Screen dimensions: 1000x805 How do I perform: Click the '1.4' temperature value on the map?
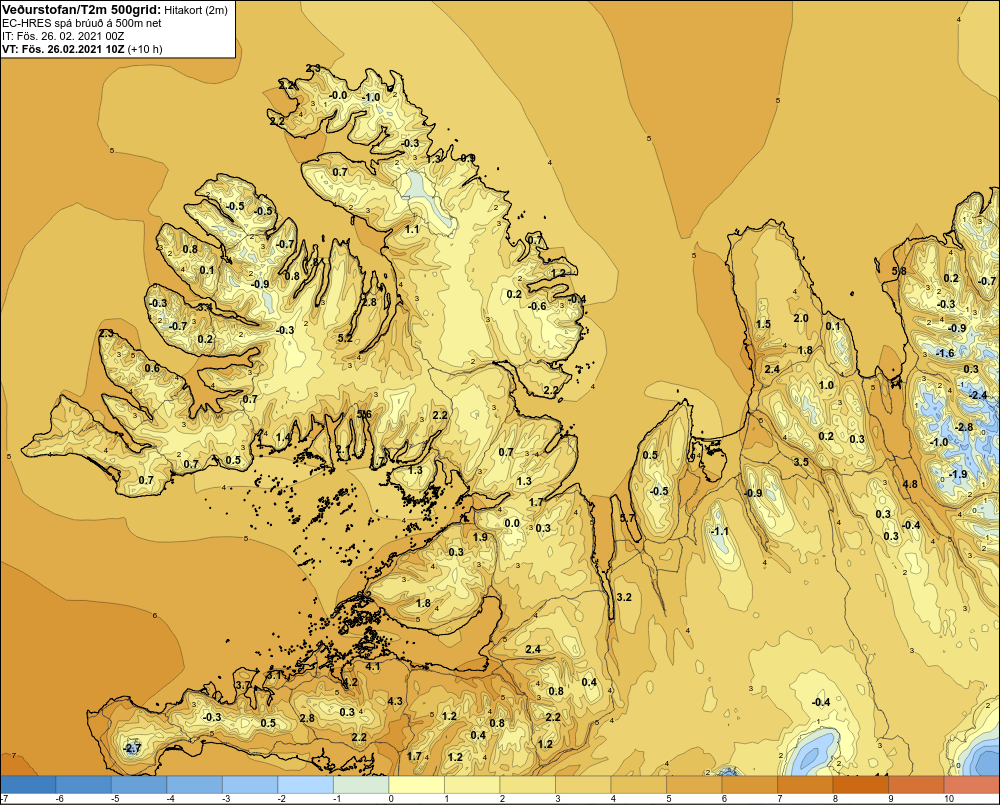pos(283,438)
